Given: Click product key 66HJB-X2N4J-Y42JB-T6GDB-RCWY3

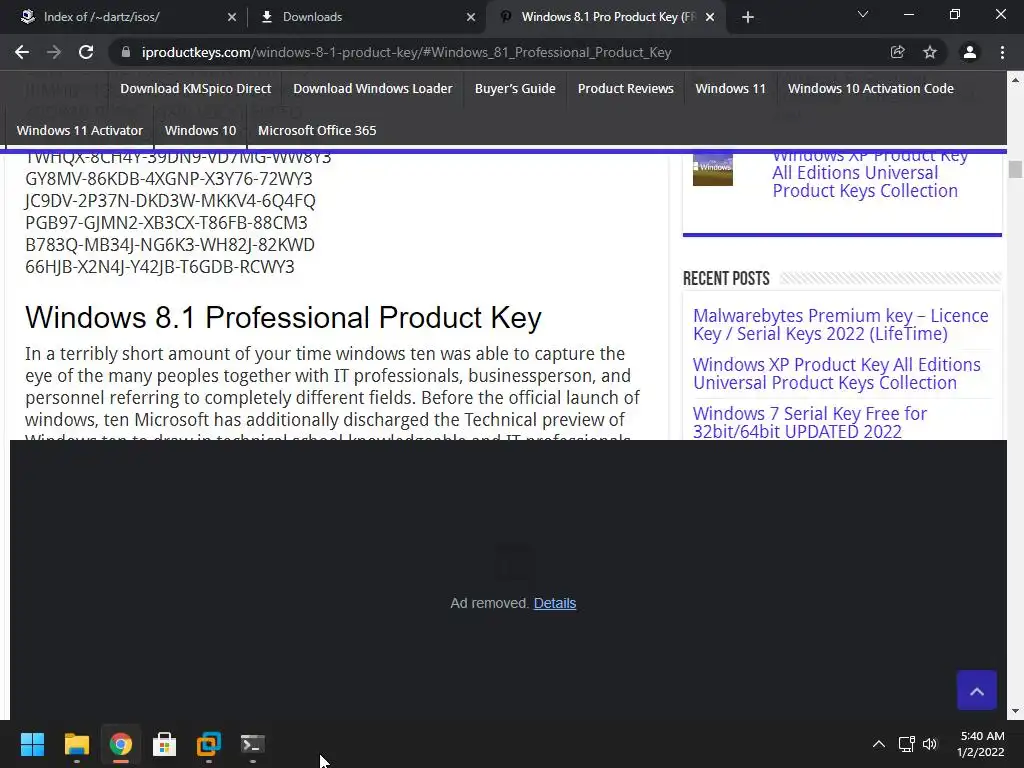Looking at the screenshot, I should (160, 266).
